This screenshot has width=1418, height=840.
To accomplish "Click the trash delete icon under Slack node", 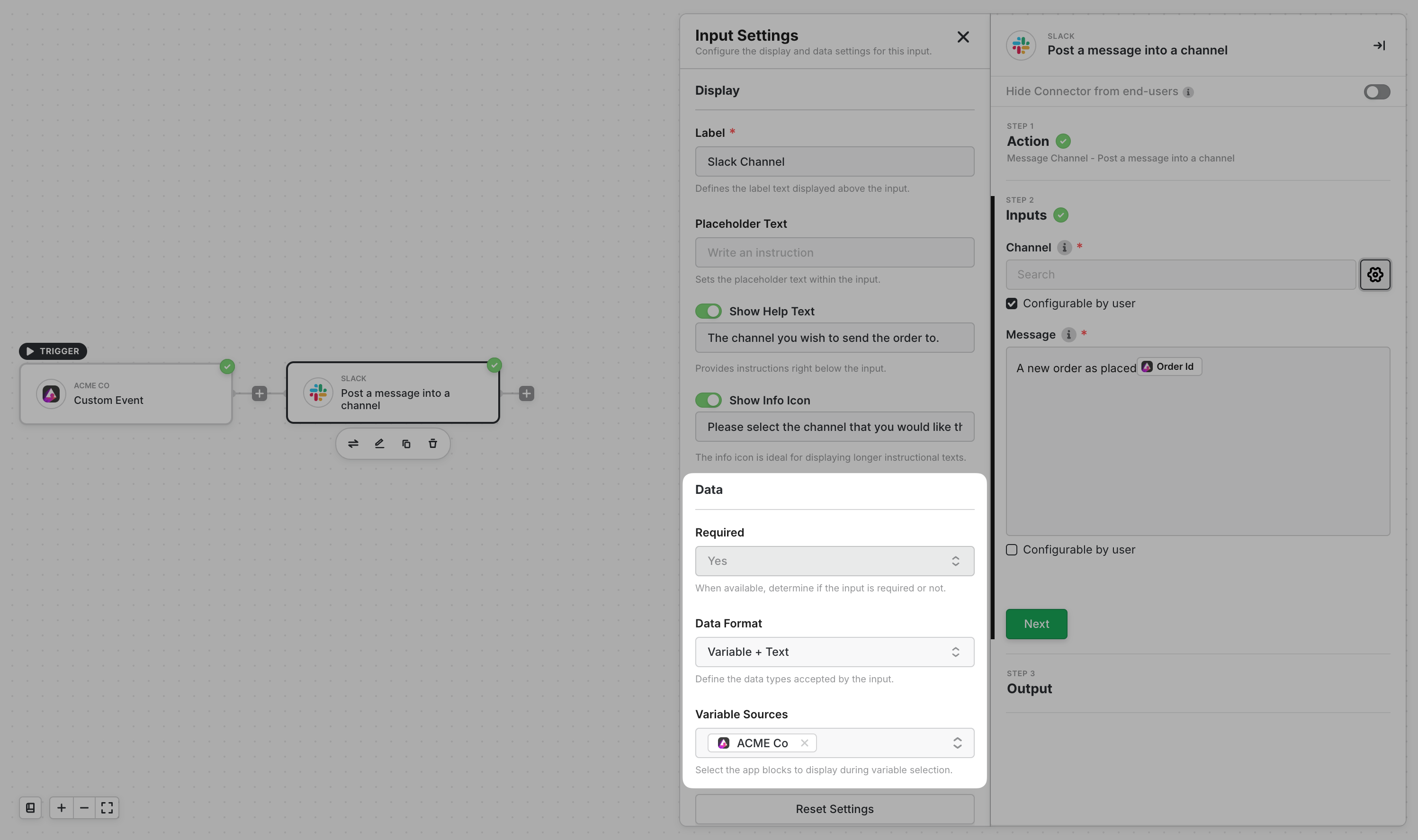I will pyautogui.click(x=432, y=444).
